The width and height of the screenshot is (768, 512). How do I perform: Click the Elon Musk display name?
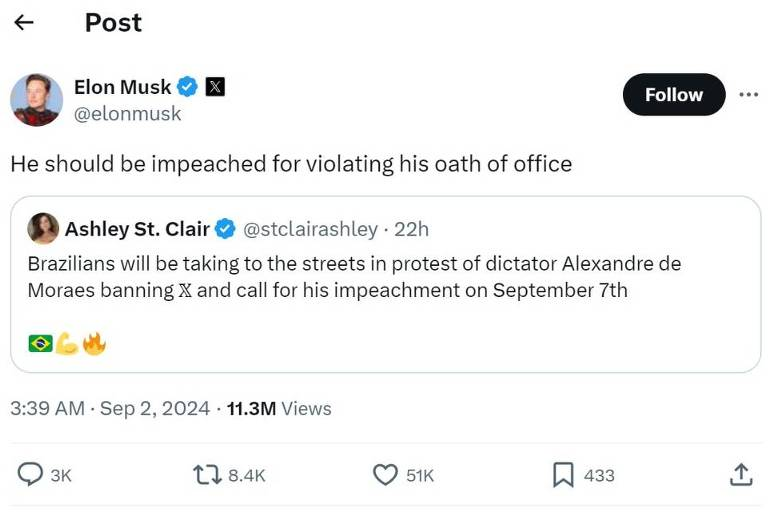click(x=122, y=87)
